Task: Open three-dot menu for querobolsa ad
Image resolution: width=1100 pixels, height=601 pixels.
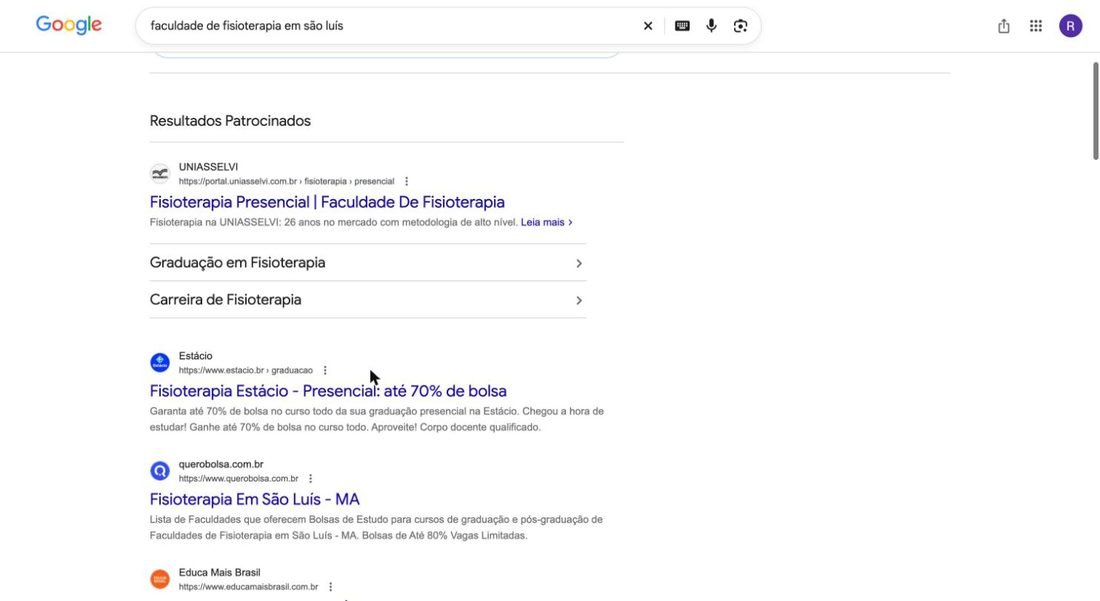Action: coord(310,478)
